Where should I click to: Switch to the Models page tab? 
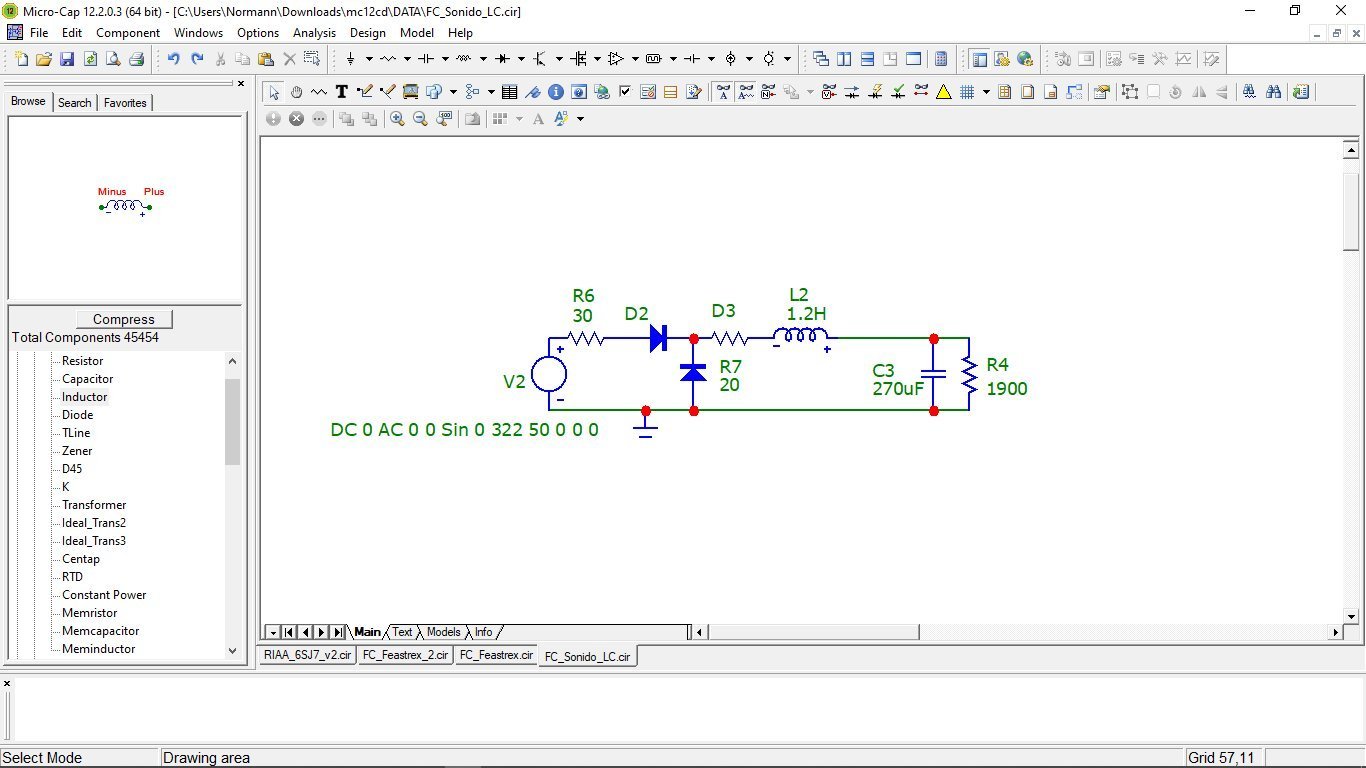pyautogui.click(x=443, y=632)
